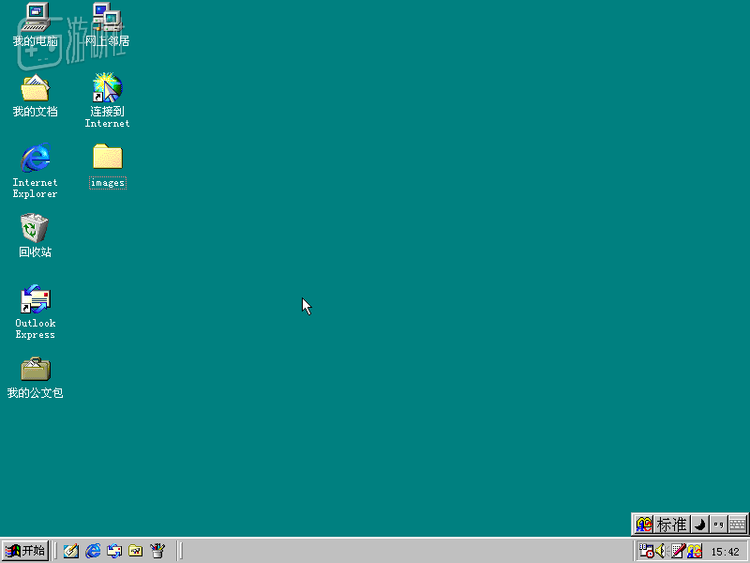Click the Outlook Express quick launch icon
This screenshot has width=750, height=563.
tap(114, 551)
